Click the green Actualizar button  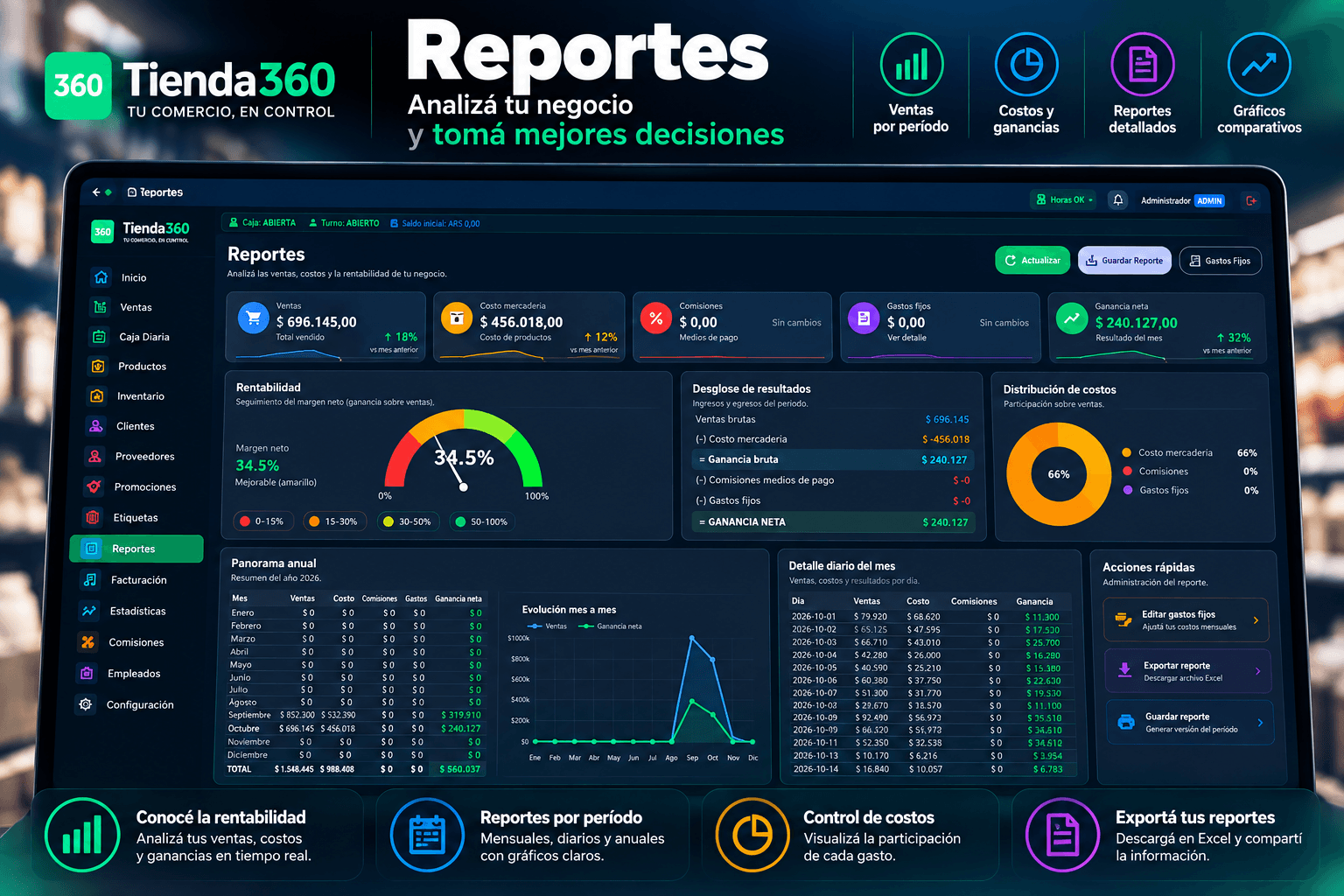1032,260
